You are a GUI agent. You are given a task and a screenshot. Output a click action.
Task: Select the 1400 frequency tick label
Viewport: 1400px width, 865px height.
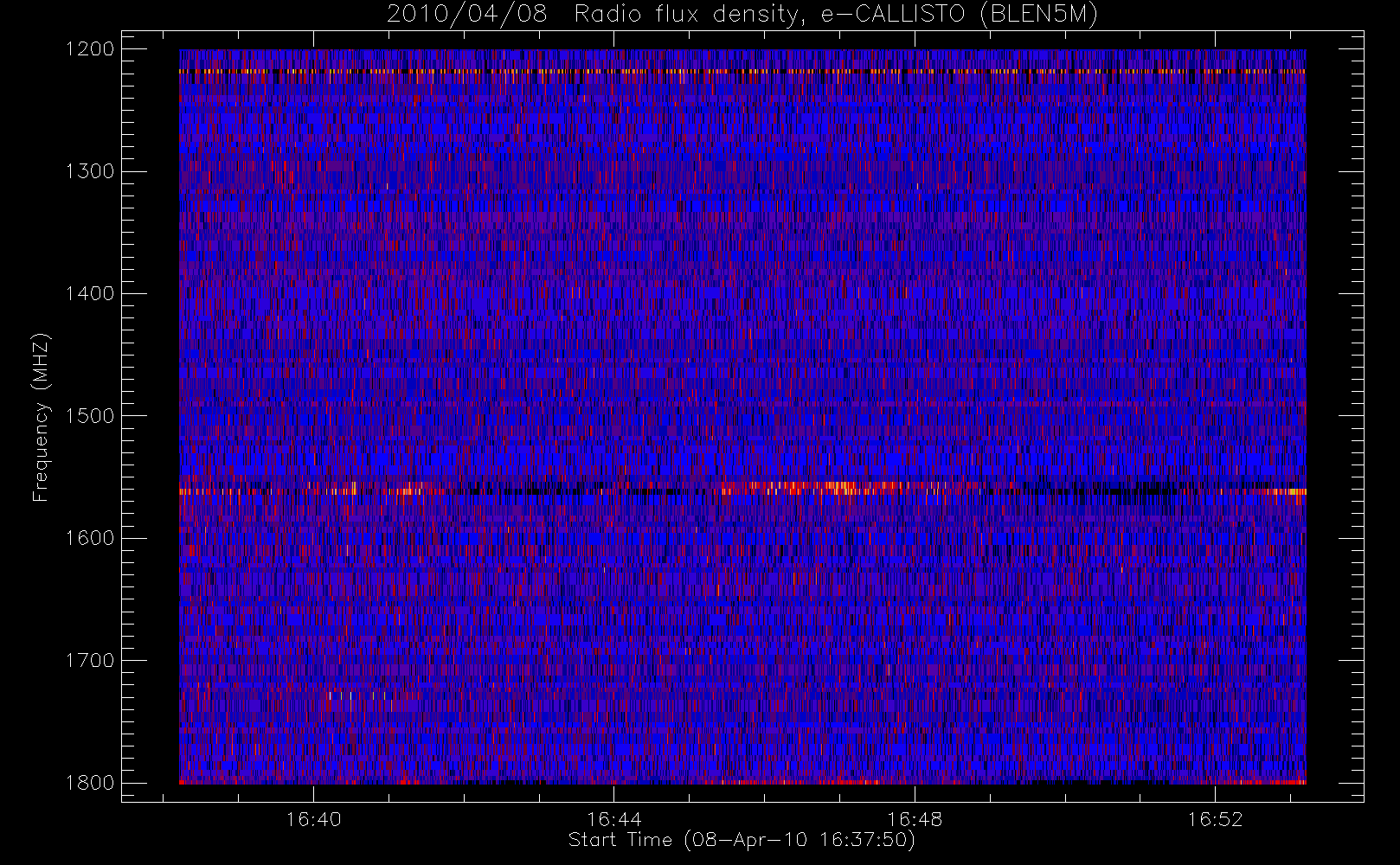(x=90, y=294)
